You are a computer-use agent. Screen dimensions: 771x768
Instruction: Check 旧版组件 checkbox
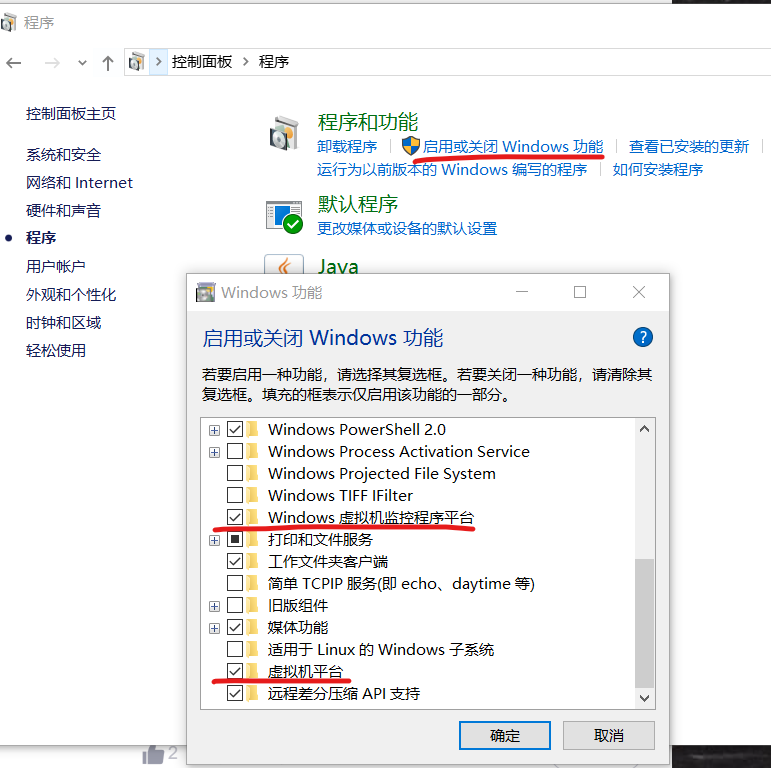coord(235,605)
